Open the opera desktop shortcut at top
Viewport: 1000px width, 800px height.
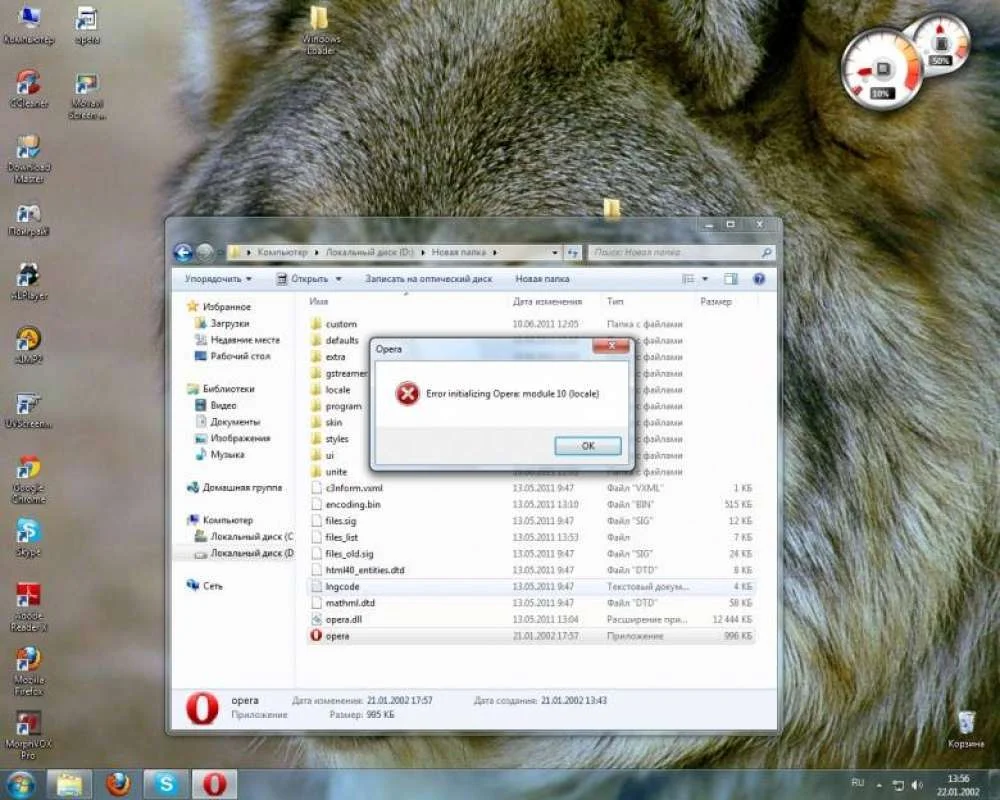(x=87, y=24)
